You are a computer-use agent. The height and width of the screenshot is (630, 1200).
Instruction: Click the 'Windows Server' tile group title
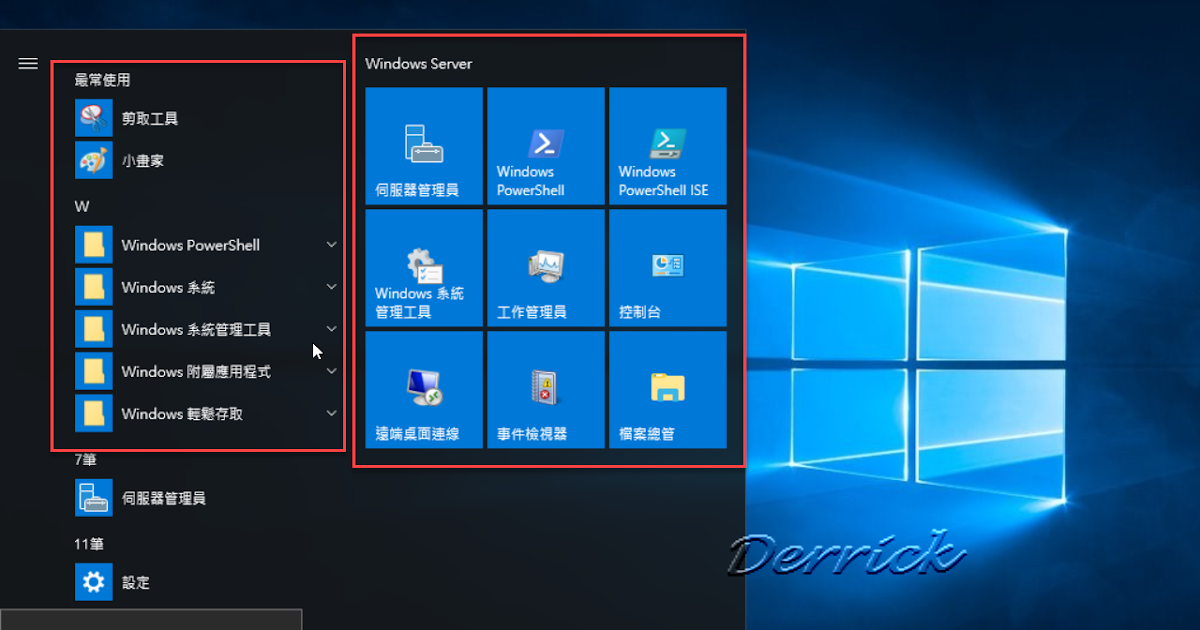click(418, 64)
